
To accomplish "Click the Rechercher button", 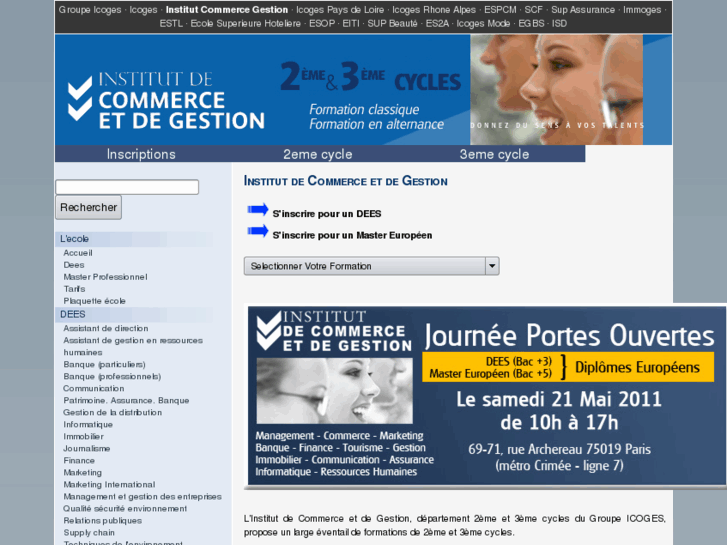I will (89, 207).
